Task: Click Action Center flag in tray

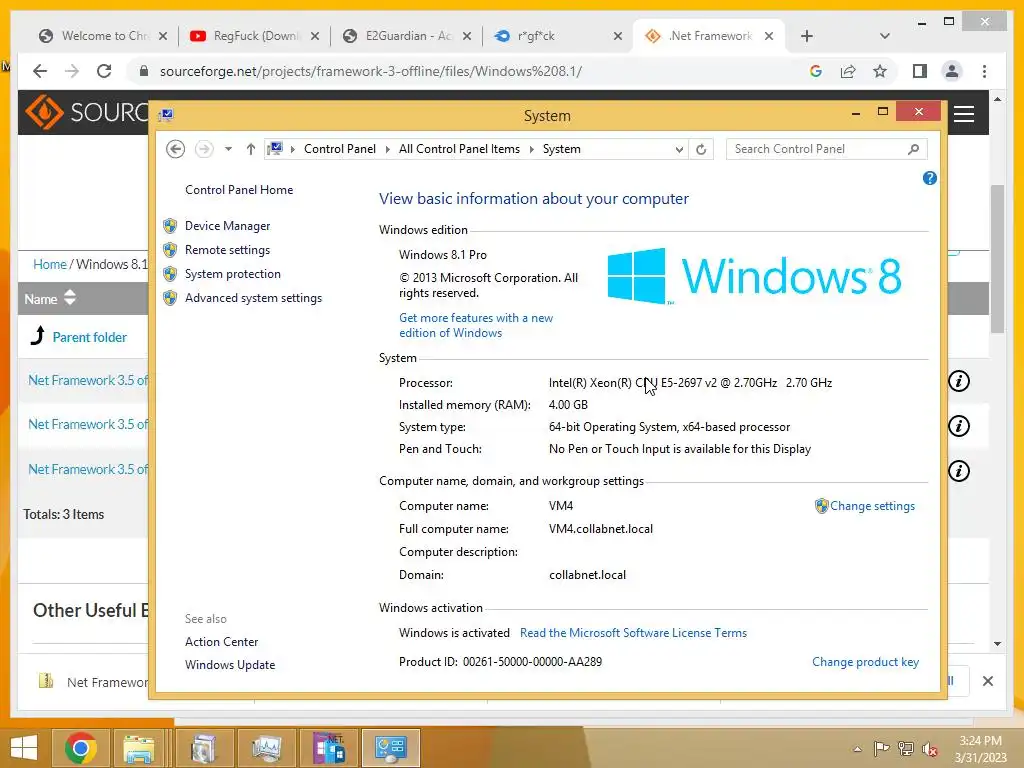Action: pyautogui.click(x=882, y=748)
